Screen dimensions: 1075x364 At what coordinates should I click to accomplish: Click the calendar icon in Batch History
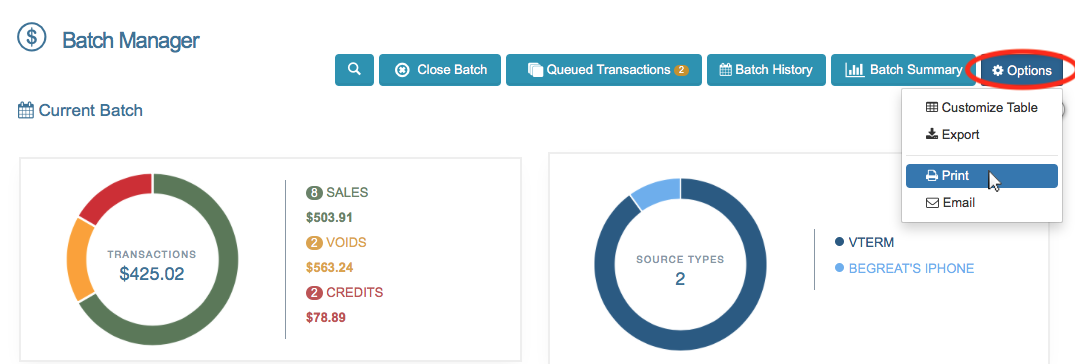pyautogui.click(x=725, y=69)
